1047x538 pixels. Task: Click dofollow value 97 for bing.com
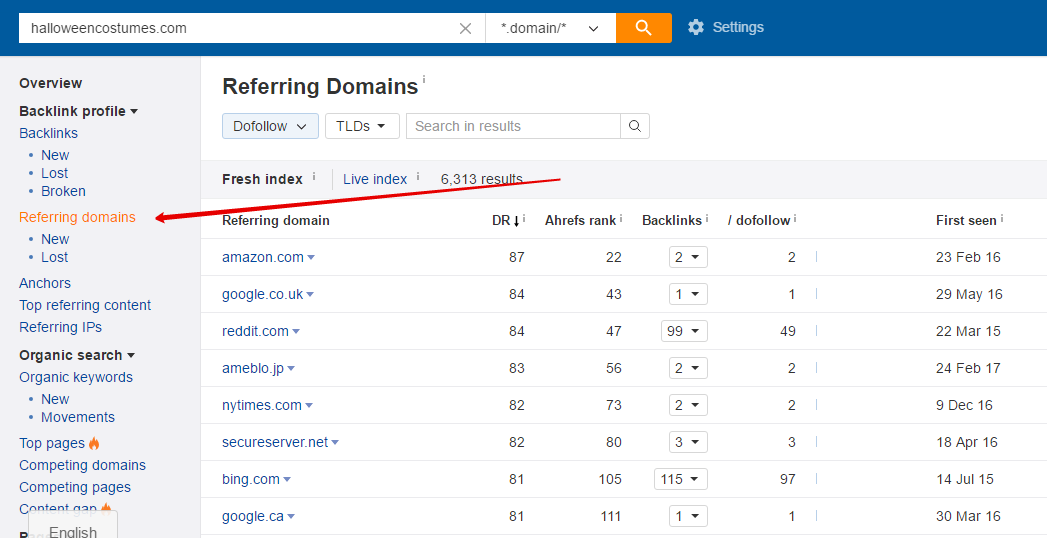coord(787,479)
